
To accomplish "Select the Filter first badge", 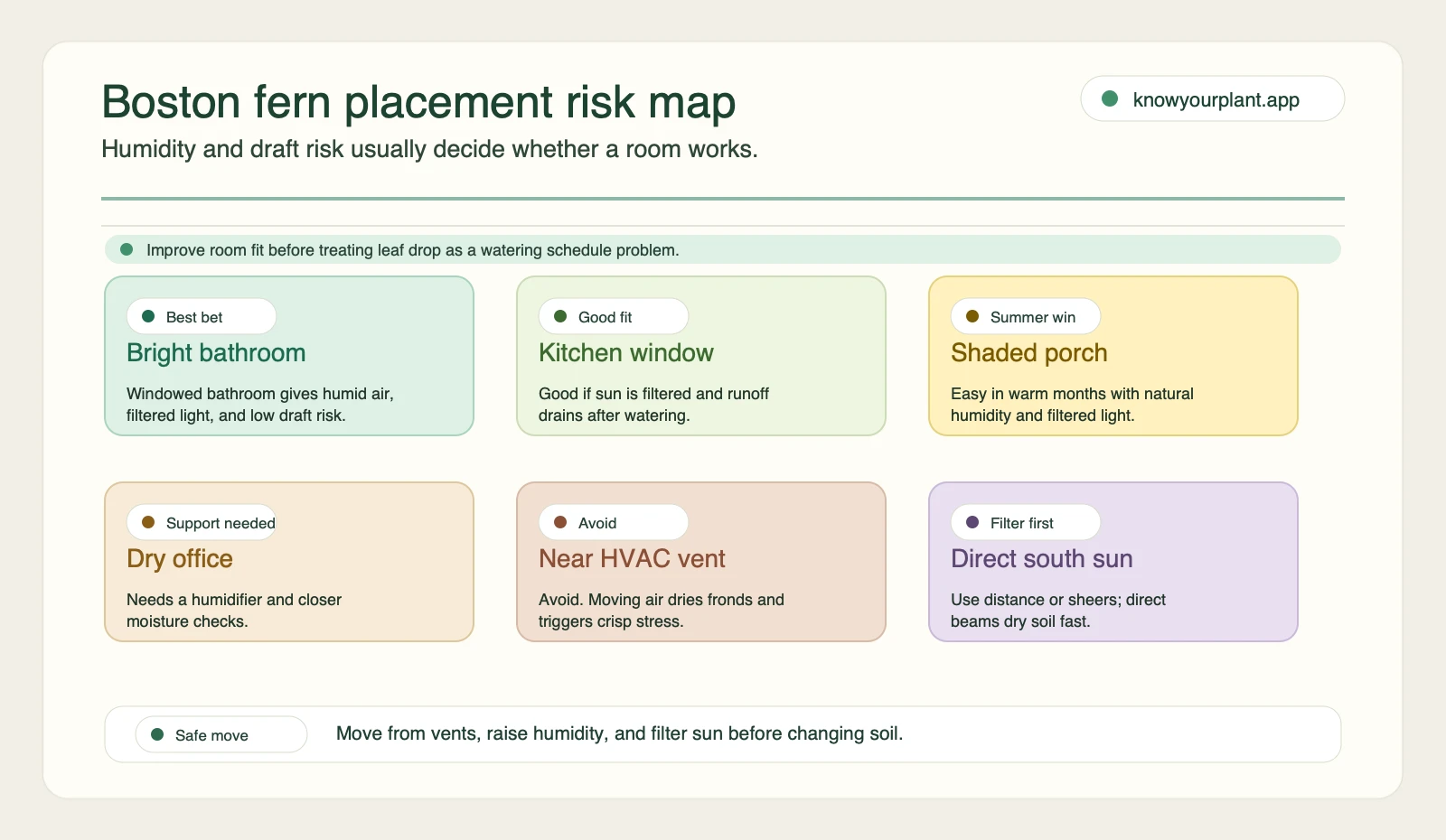I will [x=1026, y=522].
